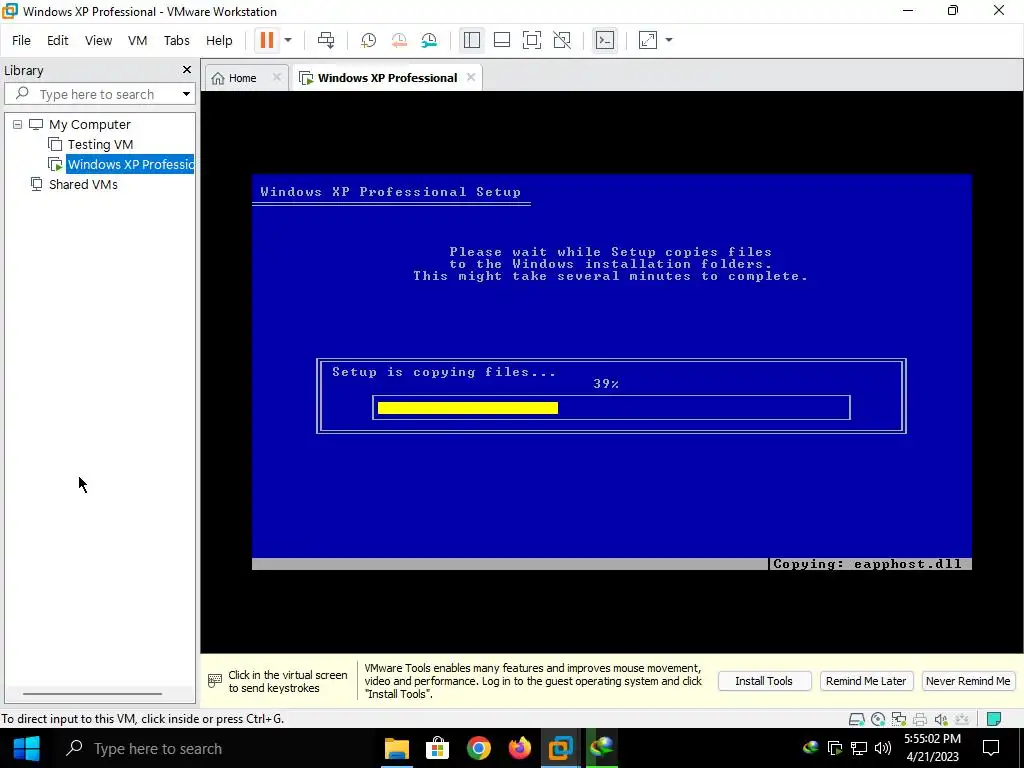Open the stretch options dropdown arrow
Screen dimensions: 1024x768
pos(669,40)
